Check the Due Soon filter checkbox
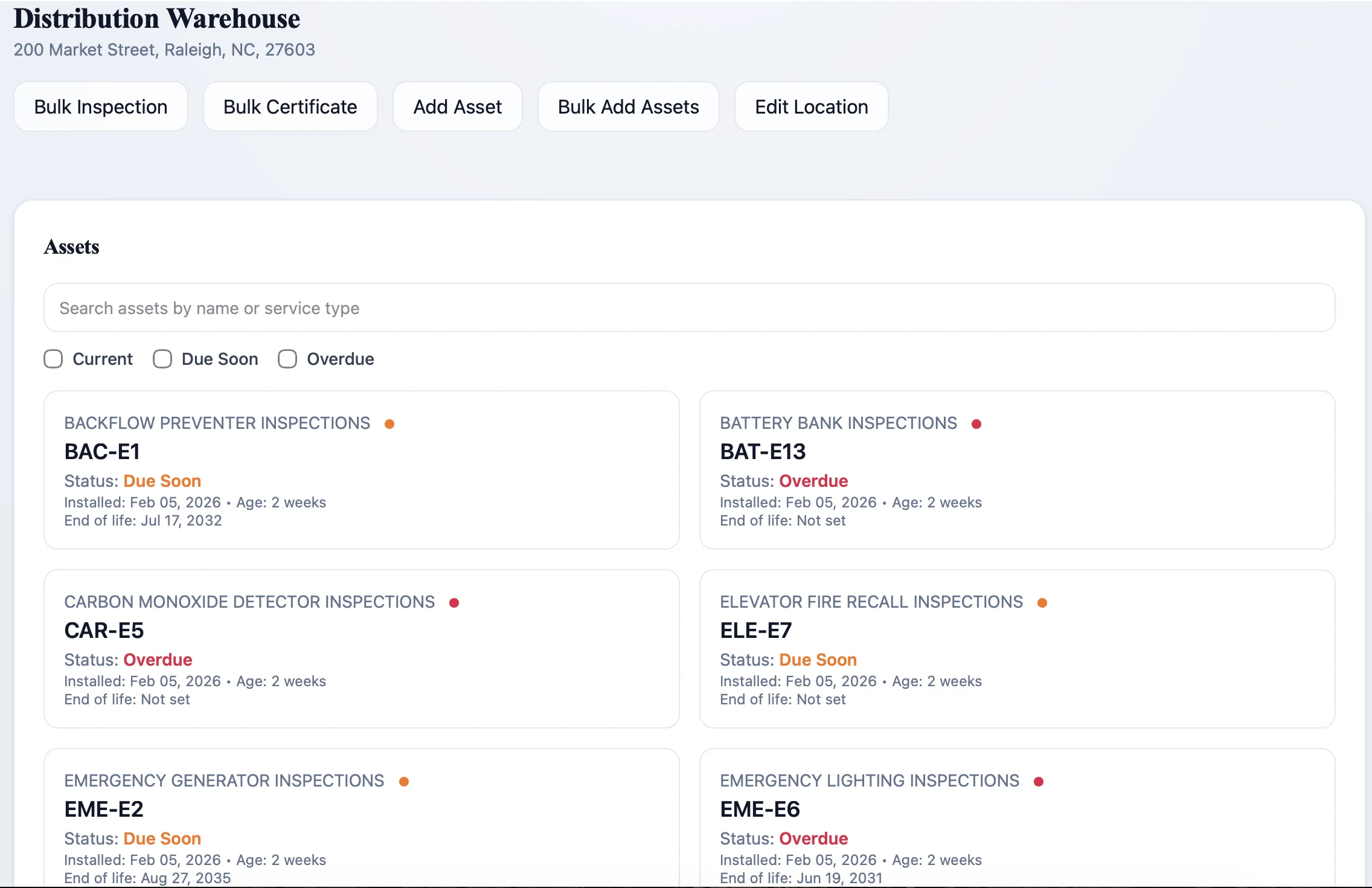The width and height of the screenshot is (1372, 888). click(161, 359)
